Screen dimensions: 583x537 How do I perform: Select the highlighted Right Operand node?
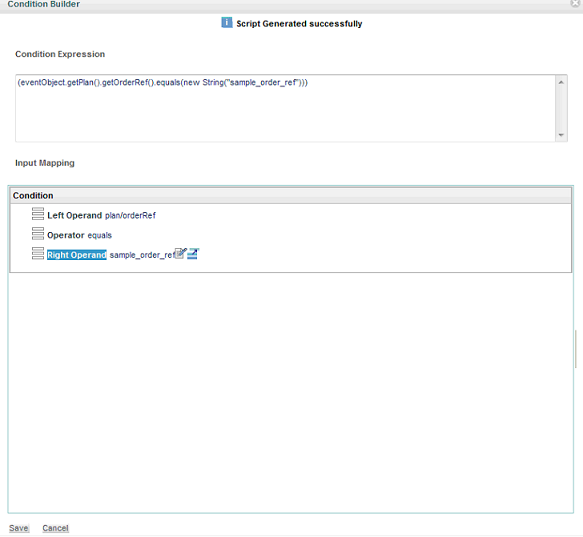pyautogui.click(x=77, y=255)
